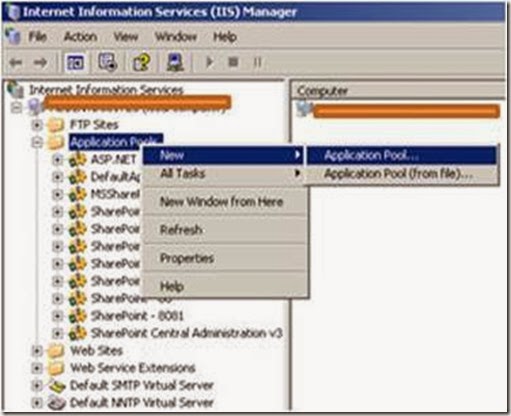
Task: Choose New Window from Here
Action: (223, 202)
